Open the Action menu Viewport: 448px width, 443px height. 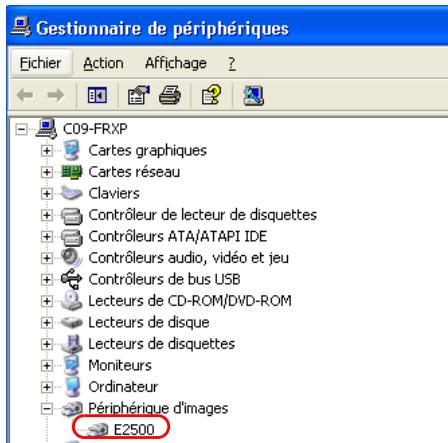pos(103,63)
